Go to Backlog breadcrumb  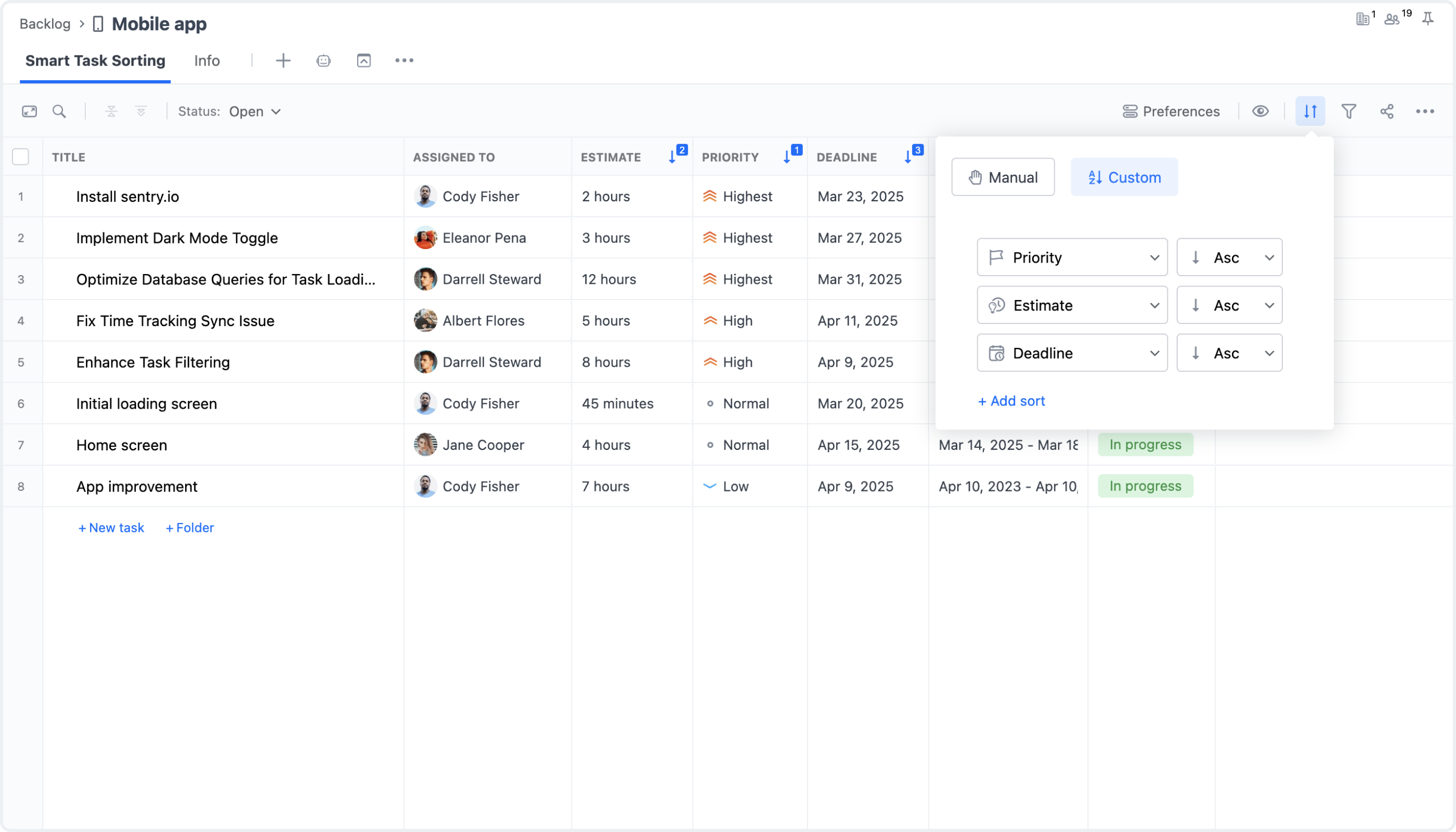point(45,24)
